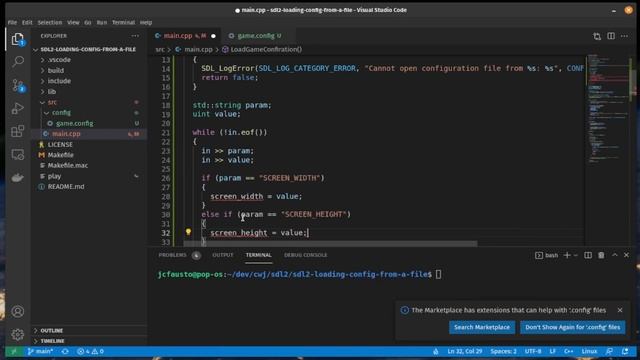This screenshot has height=360, width=640.
Task: Click the lightbulb code action on line 32
Action: (188, 232)
